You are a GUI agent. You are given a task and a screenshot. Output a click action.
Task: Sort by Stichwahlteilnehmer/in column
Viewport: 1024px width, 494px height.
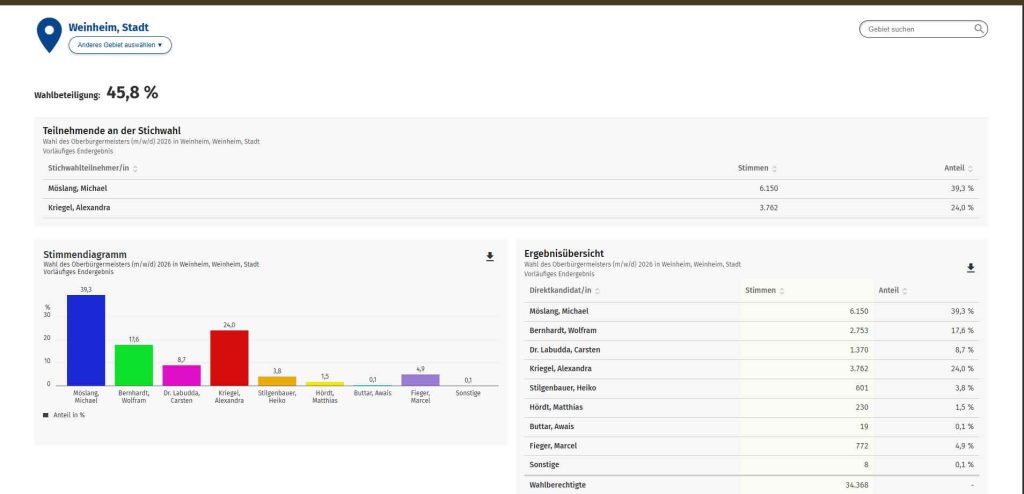(93, 168)
